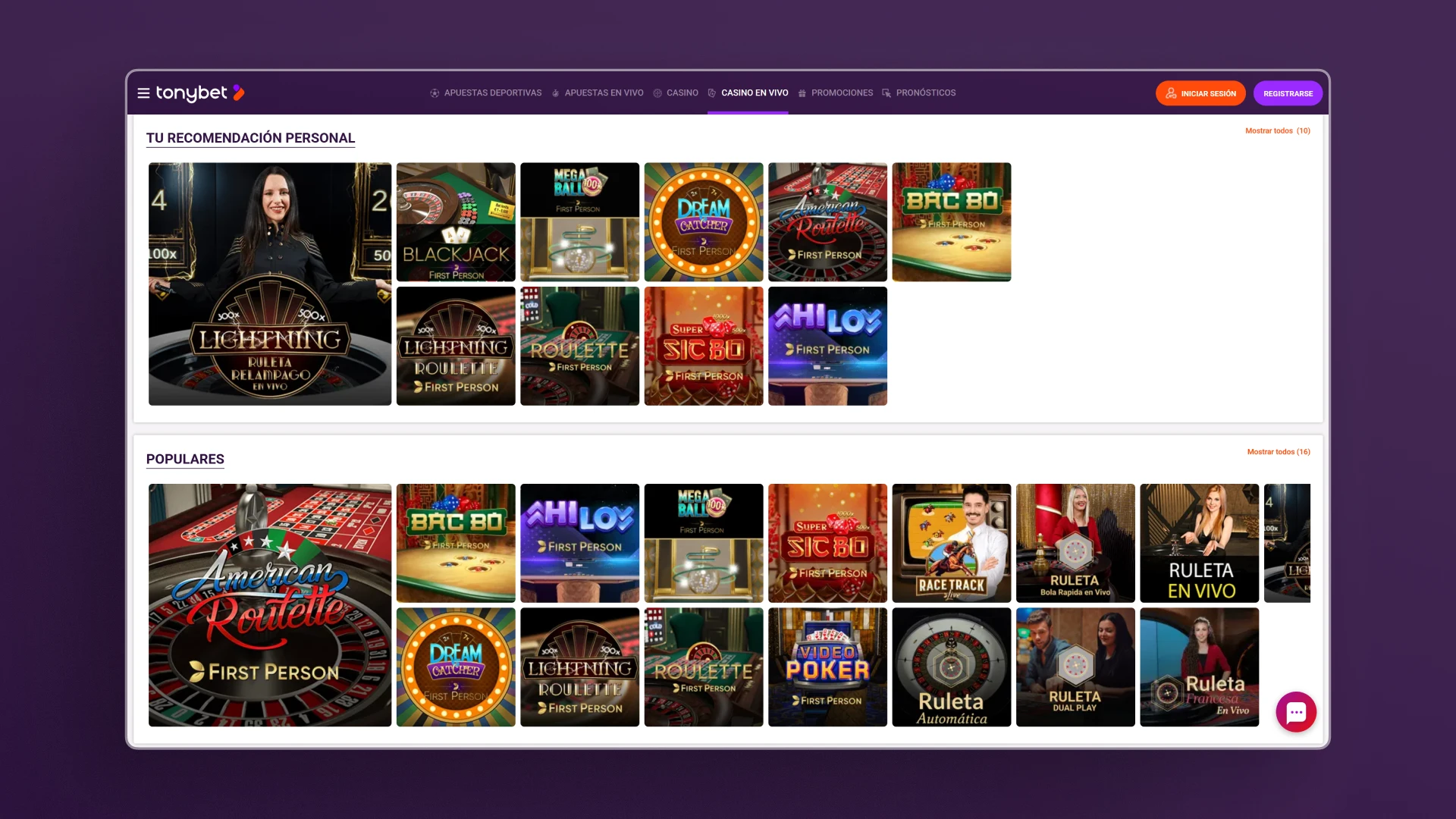This screenshot has width=1456, height=819.
Task: Open Ruleta Bola Rapida en Vivo
Action: coord(1075,543)
